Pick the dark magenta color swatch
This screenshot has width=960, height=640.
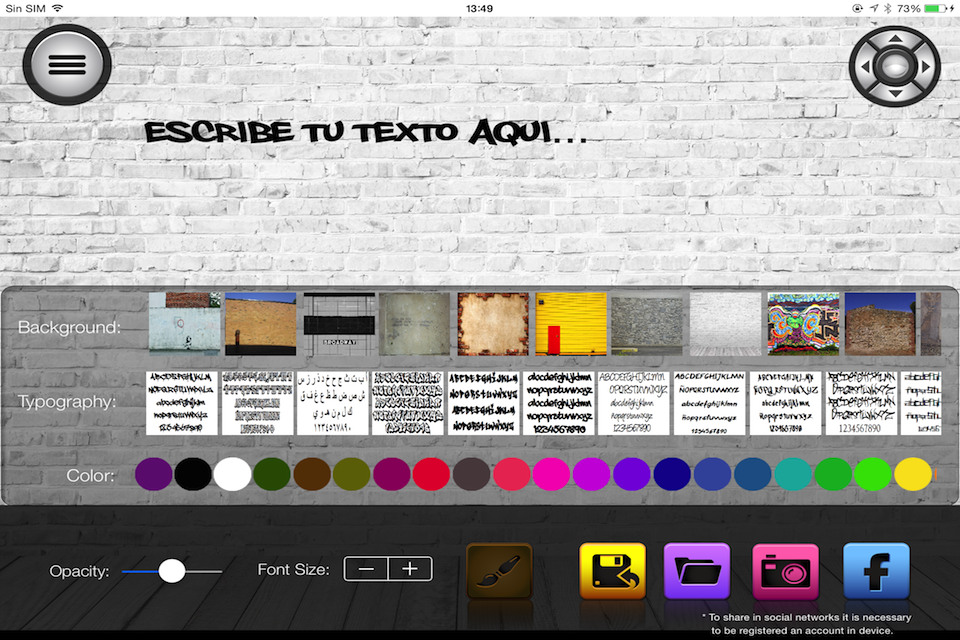coord(392,474)
